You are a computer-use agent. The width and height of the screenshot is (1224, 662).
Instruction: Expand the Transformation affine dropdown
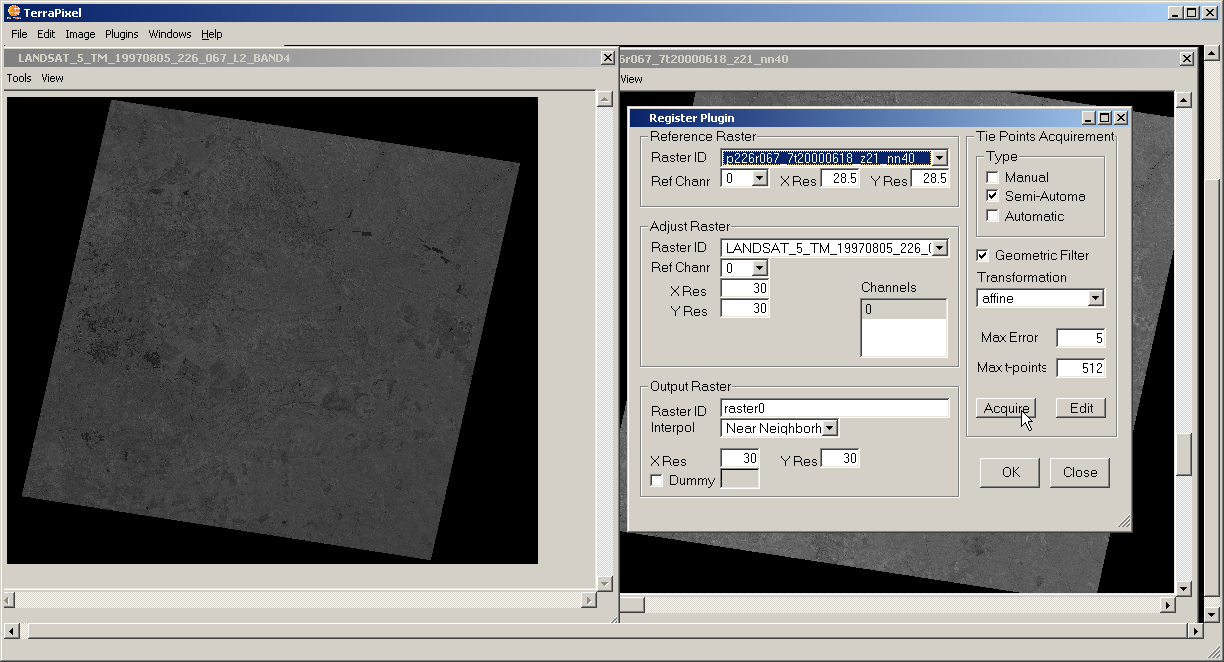[1095, 298]
